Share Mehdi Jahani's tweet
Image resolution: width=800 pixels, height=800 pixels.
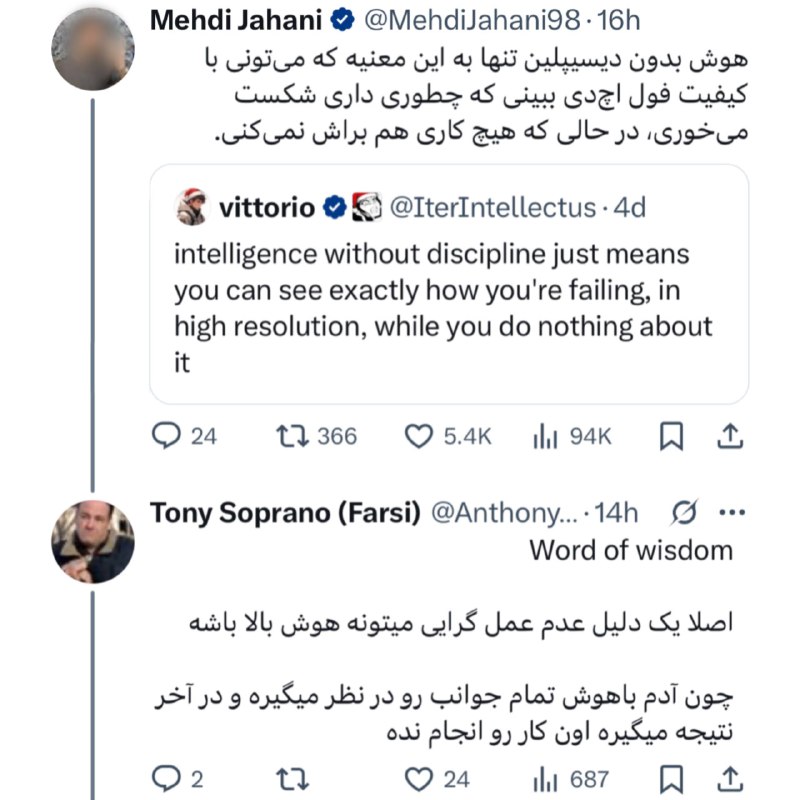tap(730, 436)
